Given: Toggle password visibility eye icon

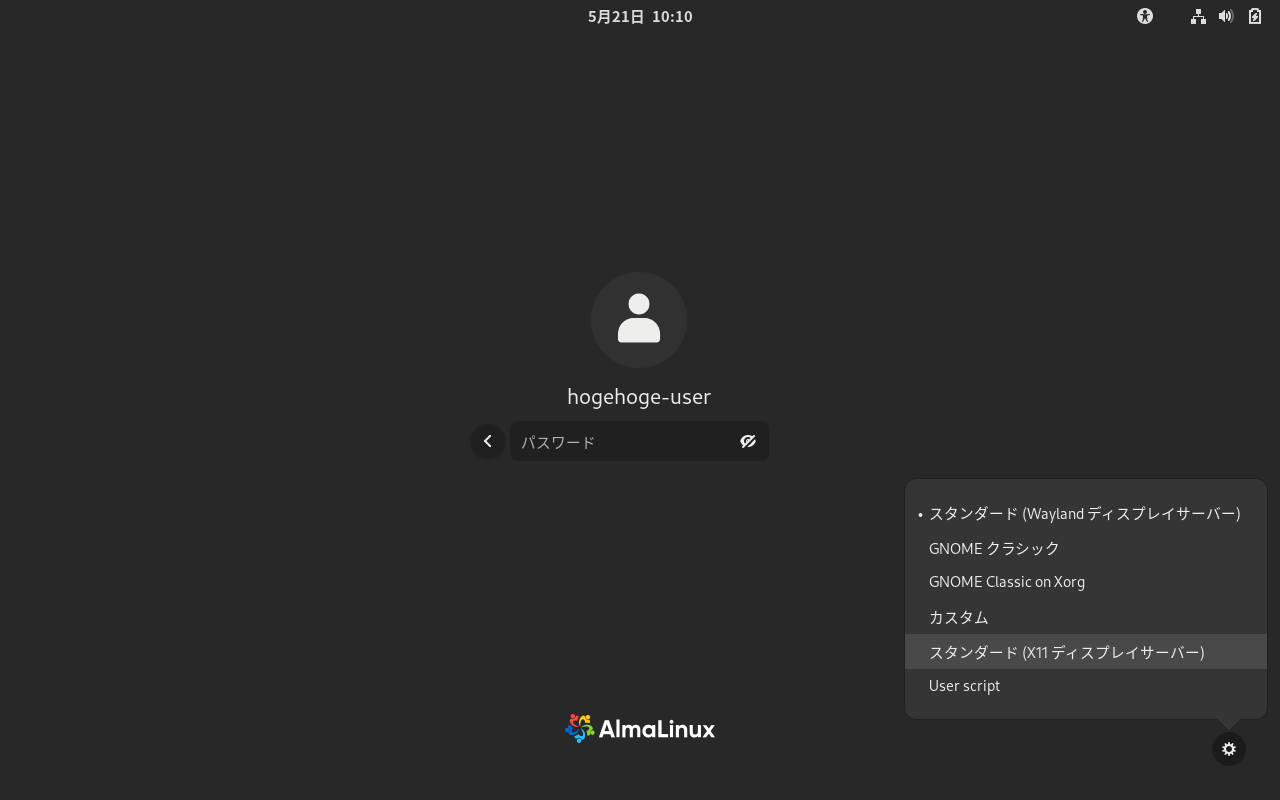Looking at the screenshot, I should [x=748, y=441].
